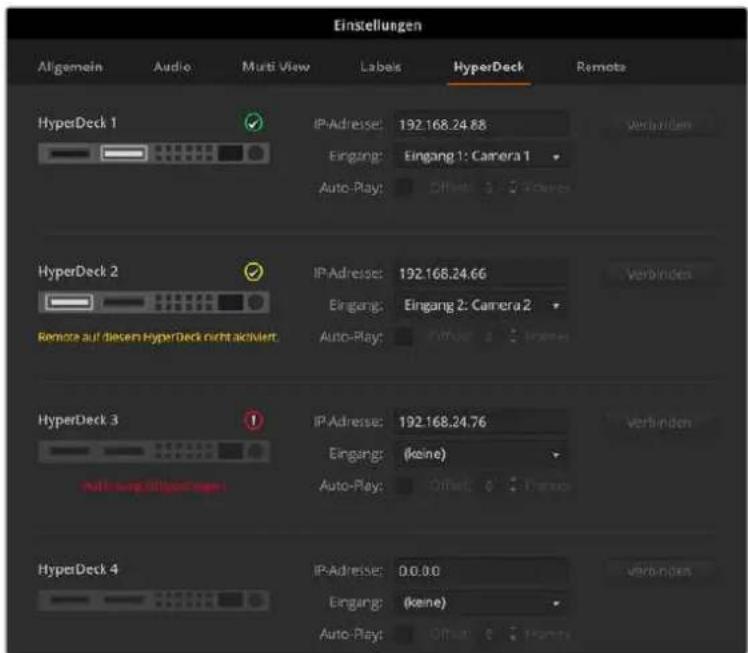Select the HyperDeck 1 device illustration
The image size is (748, 653).
click(154, 154)
